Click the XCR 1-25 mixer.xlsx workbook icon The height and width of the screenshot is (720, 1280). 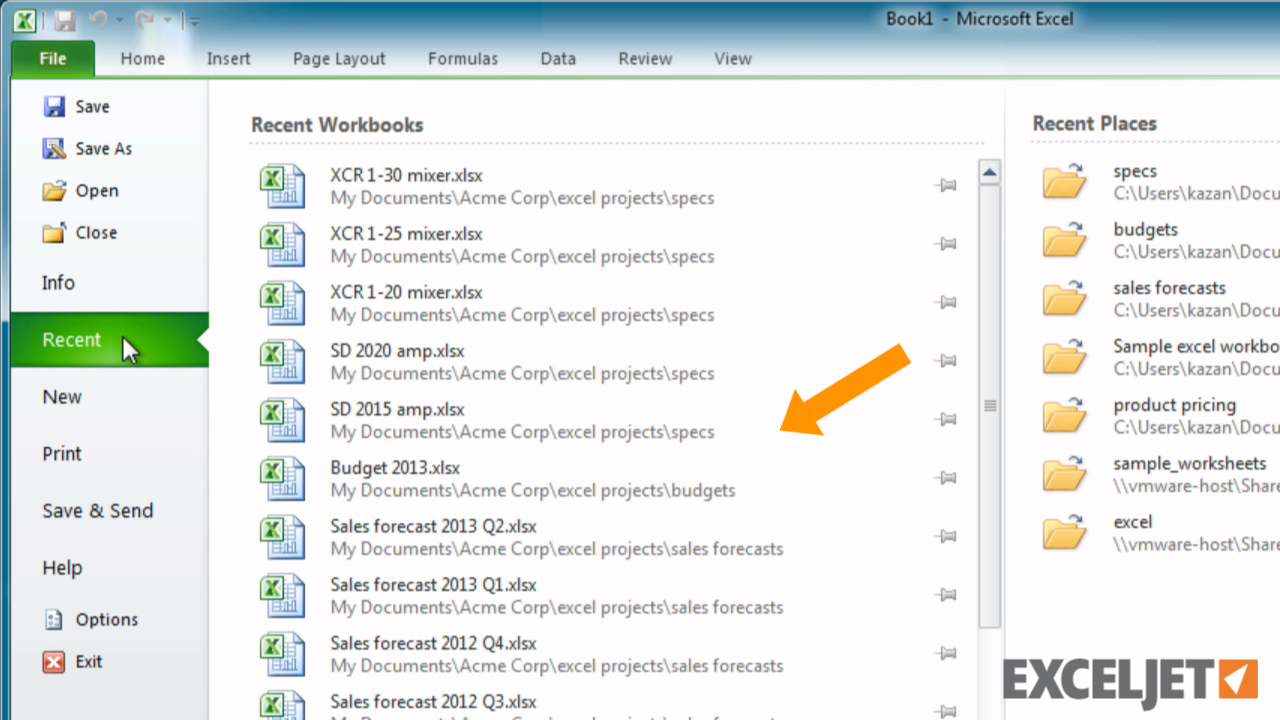coord(281,245)
